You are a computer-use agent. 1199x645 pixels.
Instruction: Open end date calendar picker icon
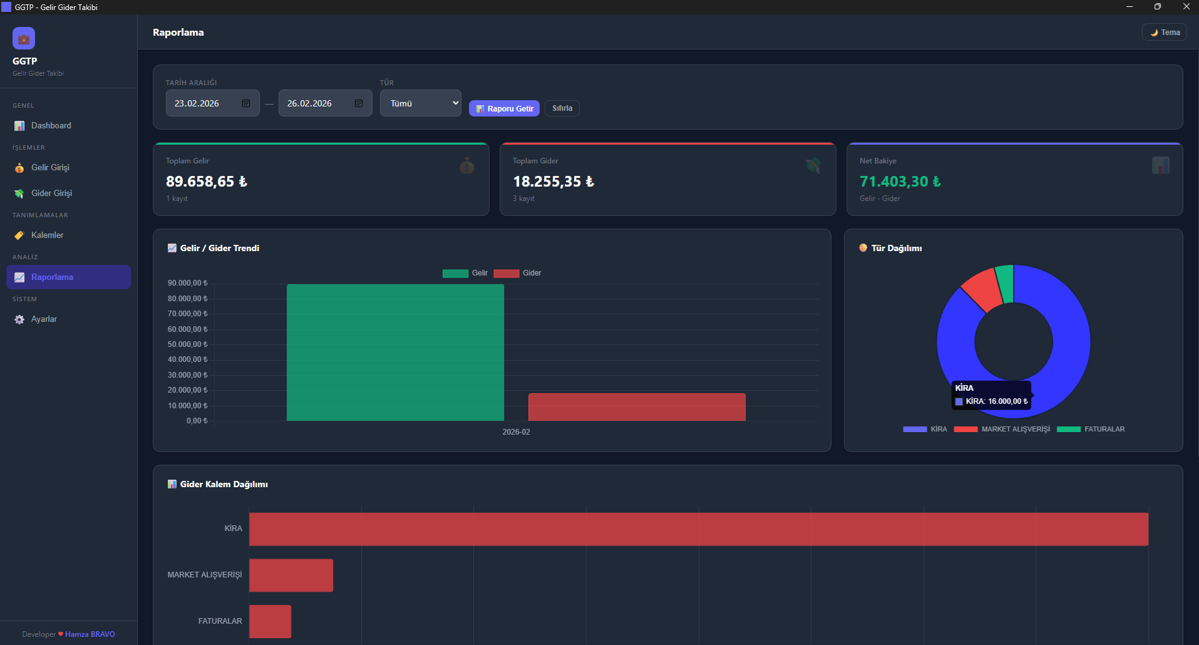tap(359, 104)
